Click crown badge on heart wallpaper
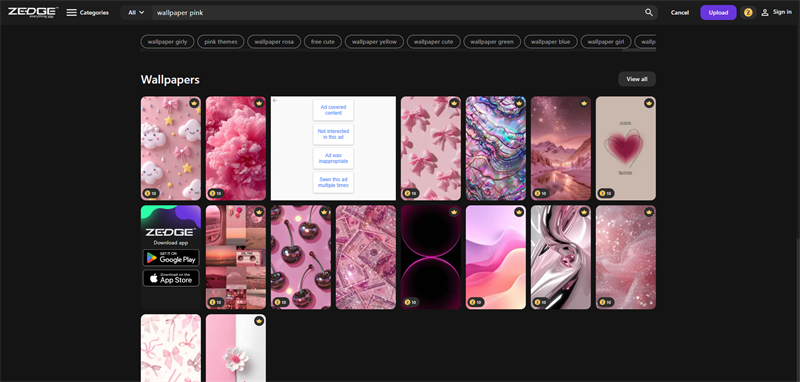The width and height of the screenshot is (800, 382). point(649,103)
